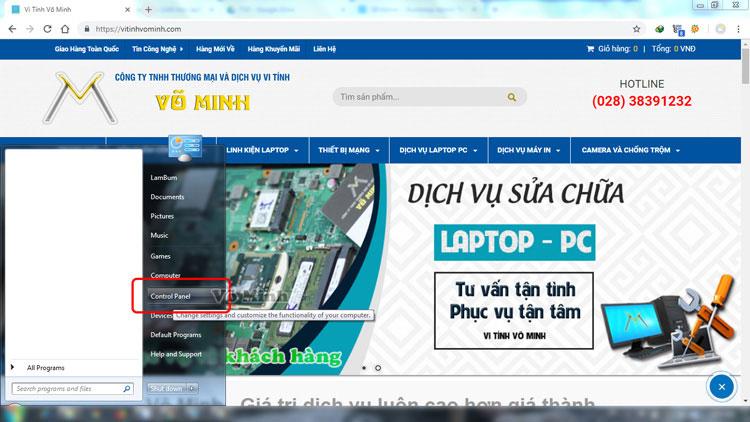Close the Vi Tính Võ Minh tab
This screenshot has width=750, height=422.
click(x=127, y=10)
